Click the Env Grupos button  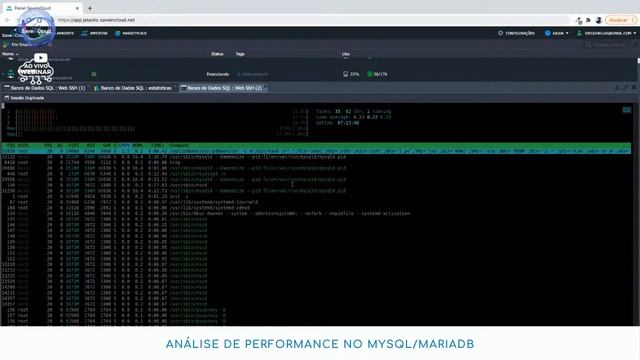pos(18,44)
